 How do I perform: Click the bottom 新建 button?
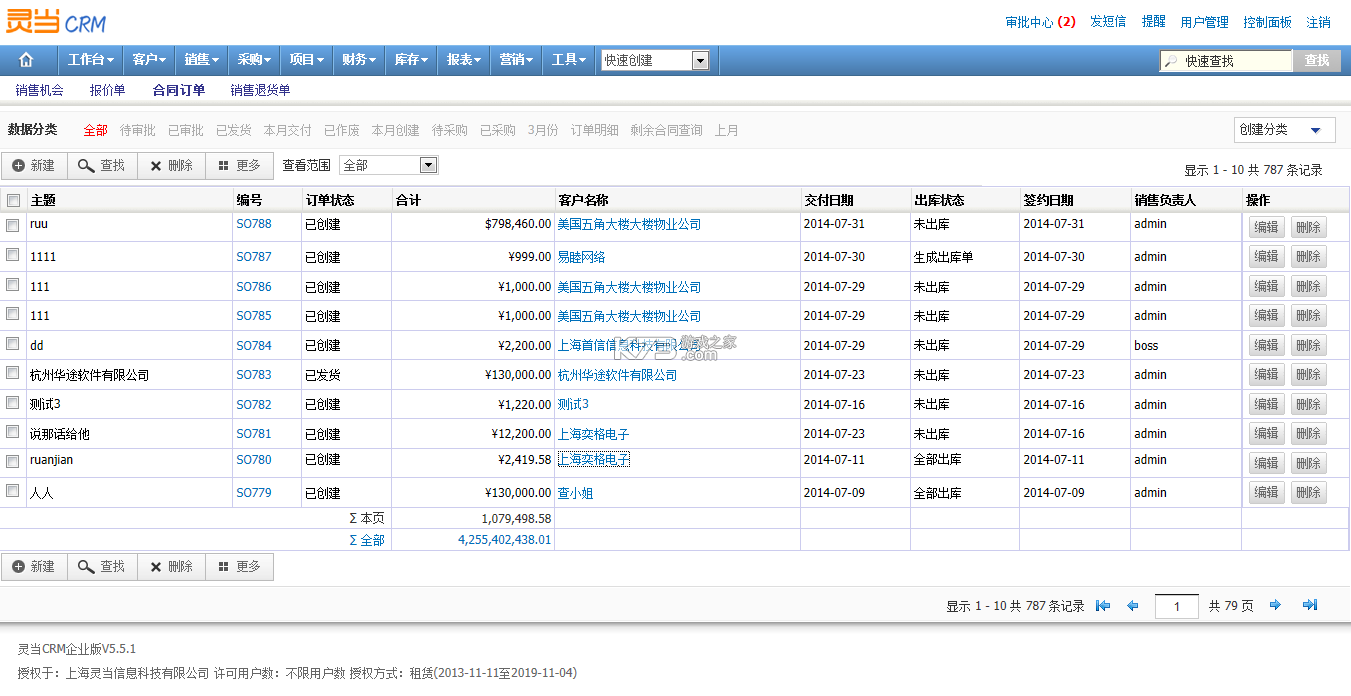34,567
